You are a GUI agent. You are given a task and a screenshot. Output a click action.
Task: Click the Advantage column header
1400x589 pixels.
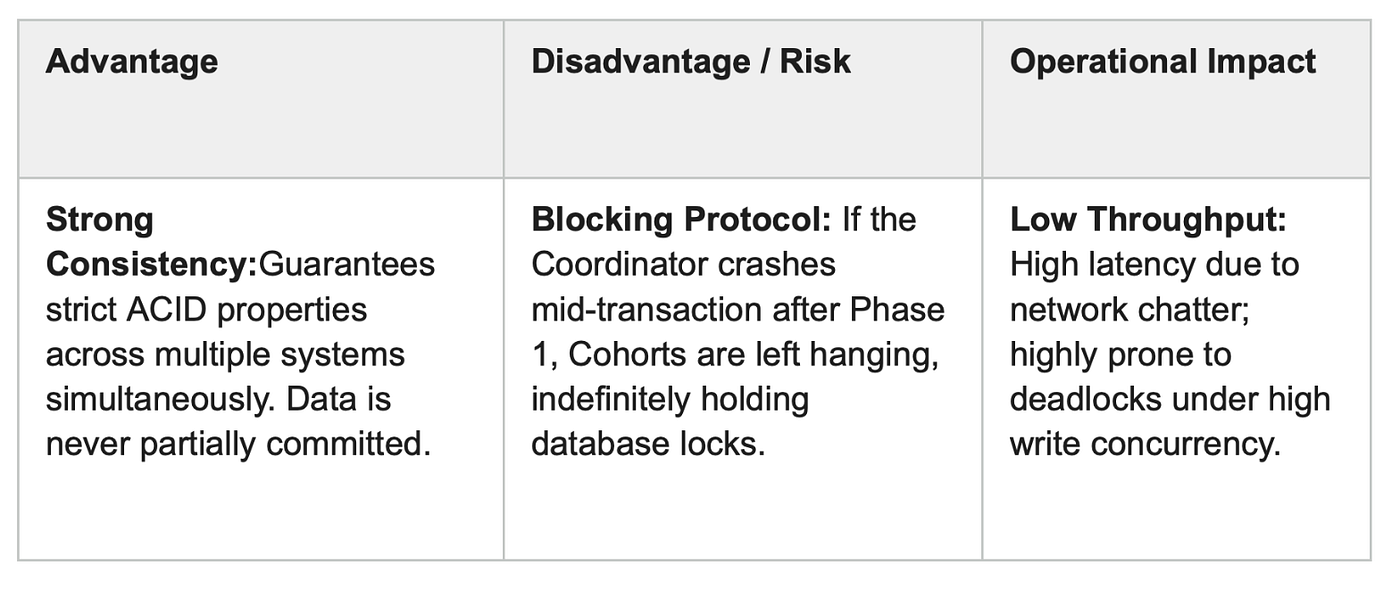132,61
